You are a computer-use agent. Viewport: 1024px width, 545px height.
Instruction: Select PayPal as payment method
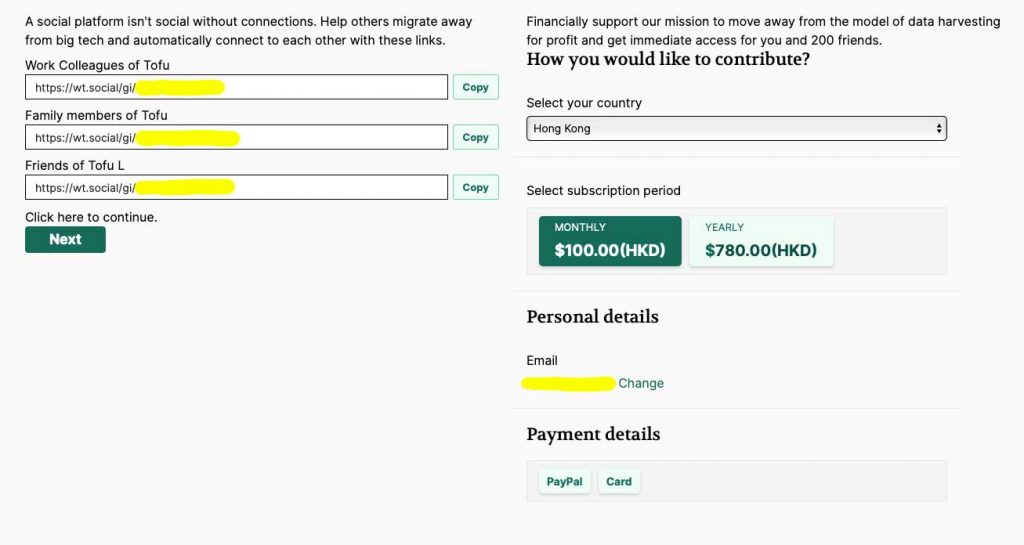click(564, 481)
